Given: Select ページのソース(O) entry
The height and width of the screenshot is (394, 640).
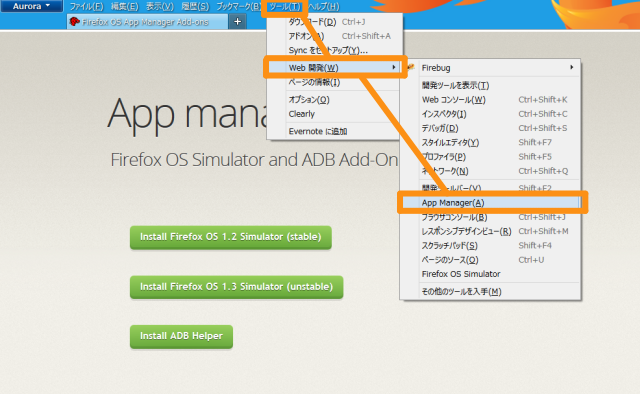Looking at the screenshot, I should (x=491, y=260).
